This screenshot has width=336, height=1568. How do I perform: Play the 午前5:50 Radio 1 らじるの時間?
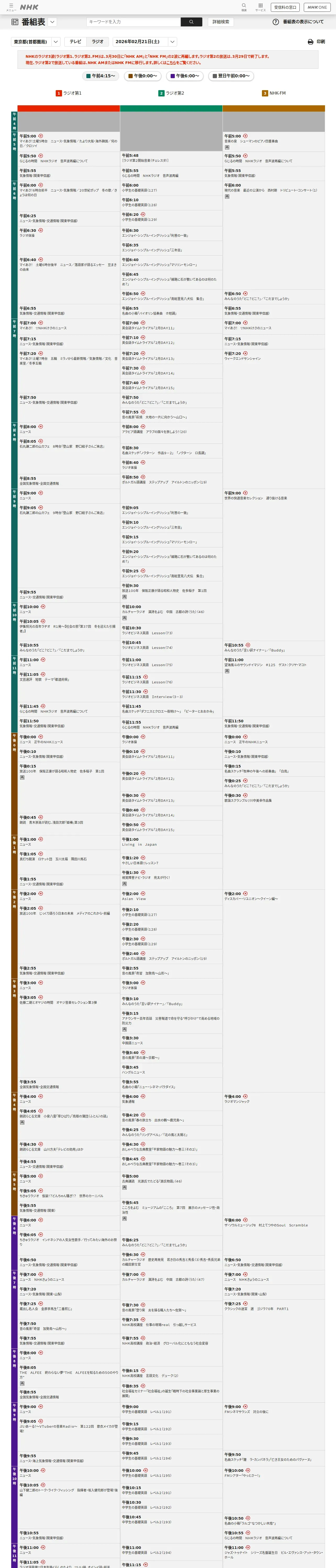(41, 156)
